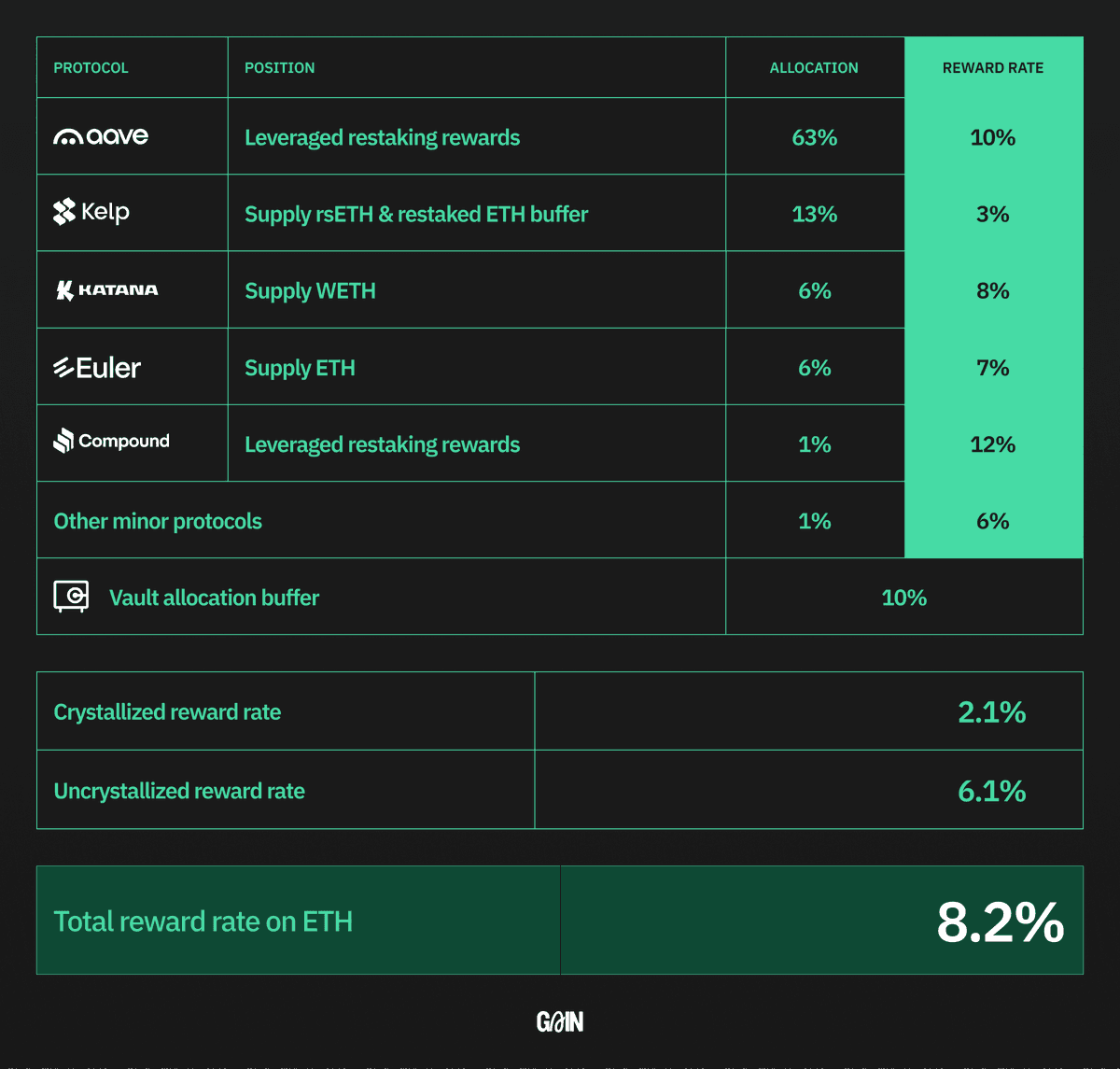Click the PROTOCOL column header
This screenshot has width=1120, height=1069.
point(91,68)
